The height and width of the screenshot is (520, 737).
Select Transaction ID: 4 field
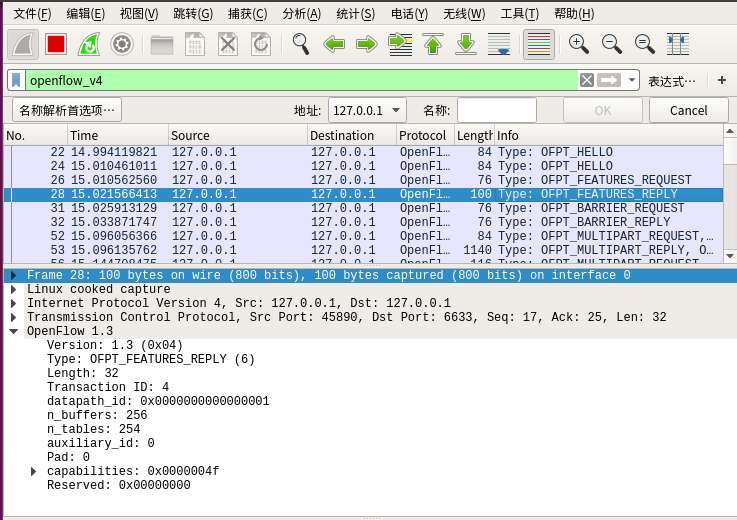pos(108,387)
